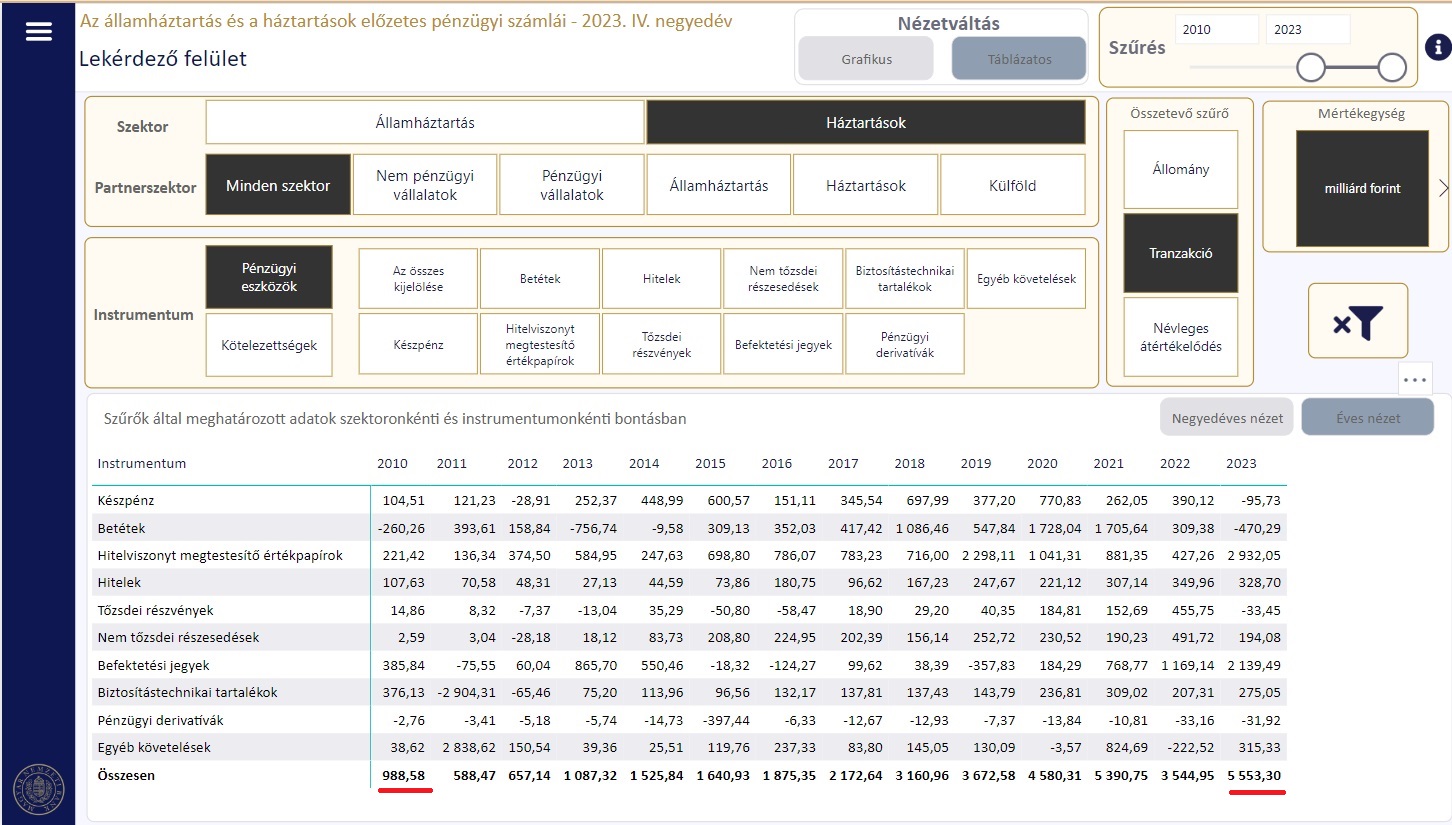Open the three-dots more options menu
This screenshot has height=825, width=1452.
[1415, 380]
